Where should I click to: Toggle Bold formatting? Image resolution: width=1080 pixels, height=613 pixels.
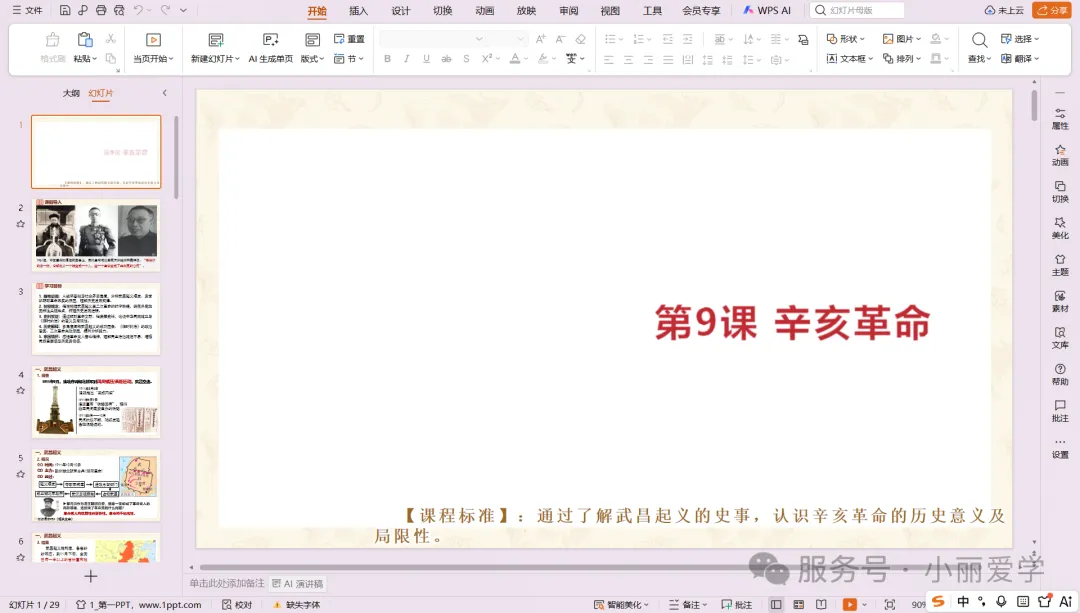tap(387, 59)
